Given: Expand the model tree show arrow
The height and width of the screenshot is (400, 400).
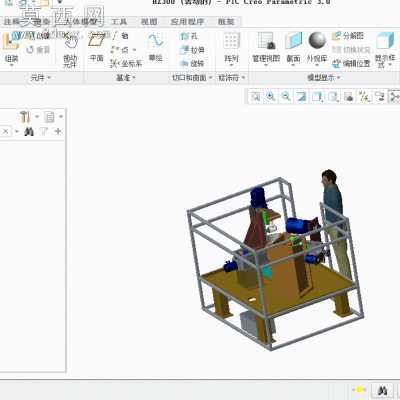Looking at the screenshot, I should pos(61,117).
